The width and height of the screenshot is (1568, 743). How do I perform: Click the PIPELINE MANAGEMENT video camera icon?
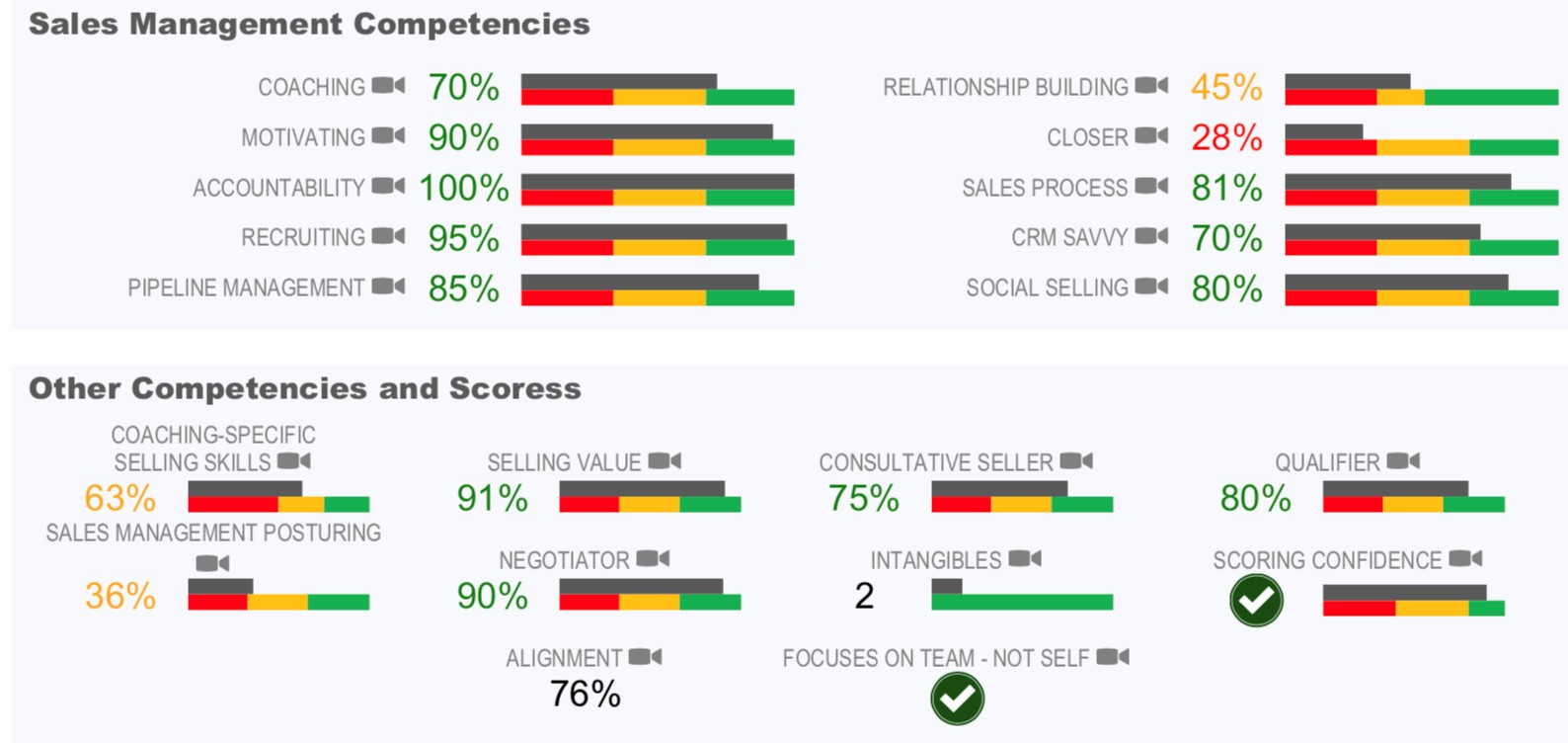[388, 287]
